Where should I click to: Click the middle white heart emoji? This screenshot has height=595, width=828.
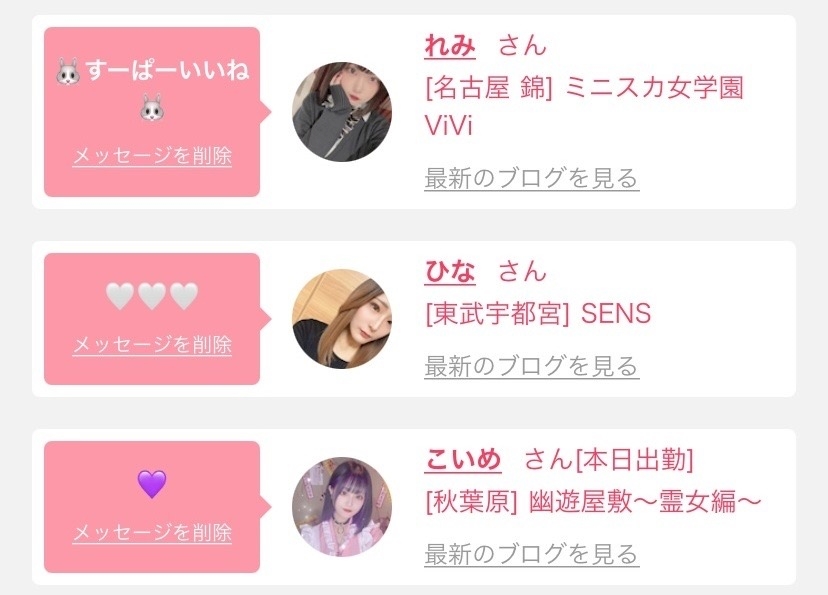152,296
